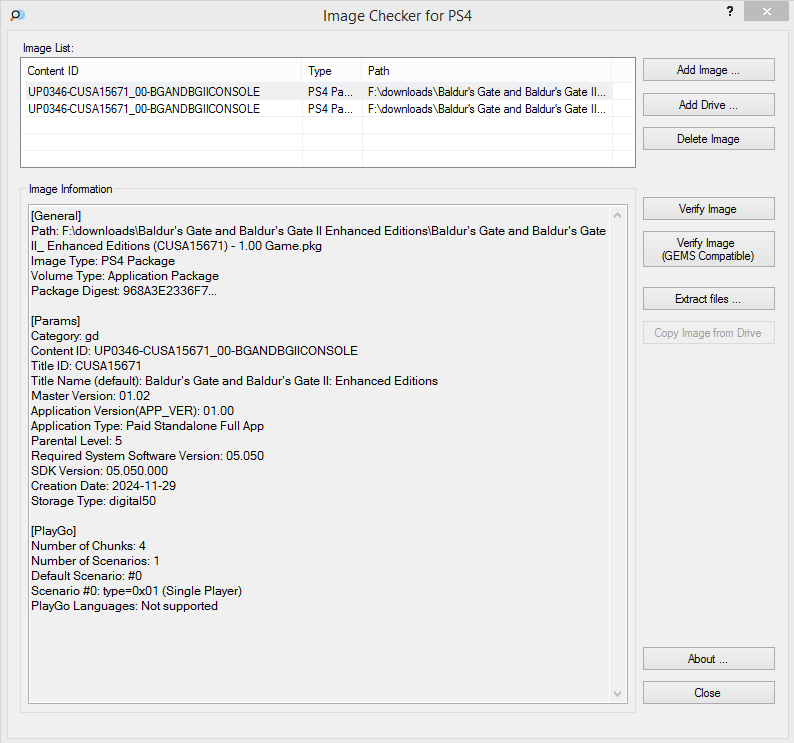
Task: Click the Default Scenario: #0 line
Action: click(87, 576)
